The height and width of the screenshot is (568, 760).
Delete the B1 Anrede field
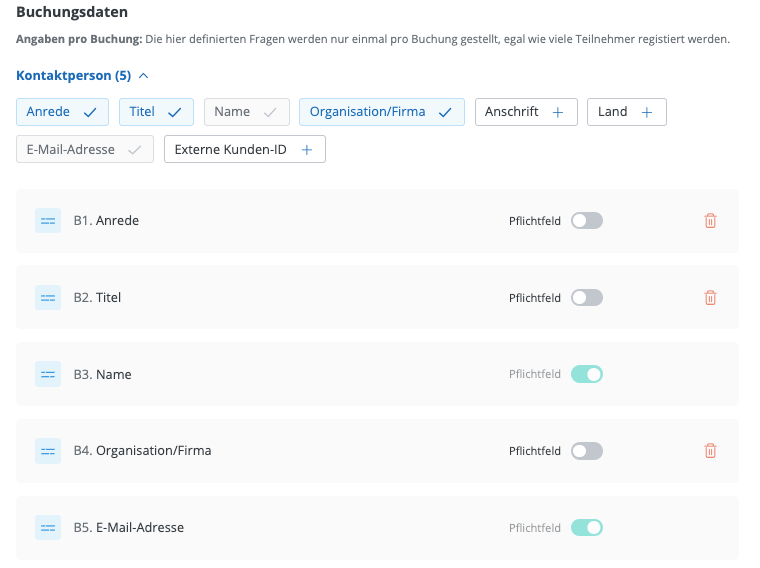coord(710,221)
